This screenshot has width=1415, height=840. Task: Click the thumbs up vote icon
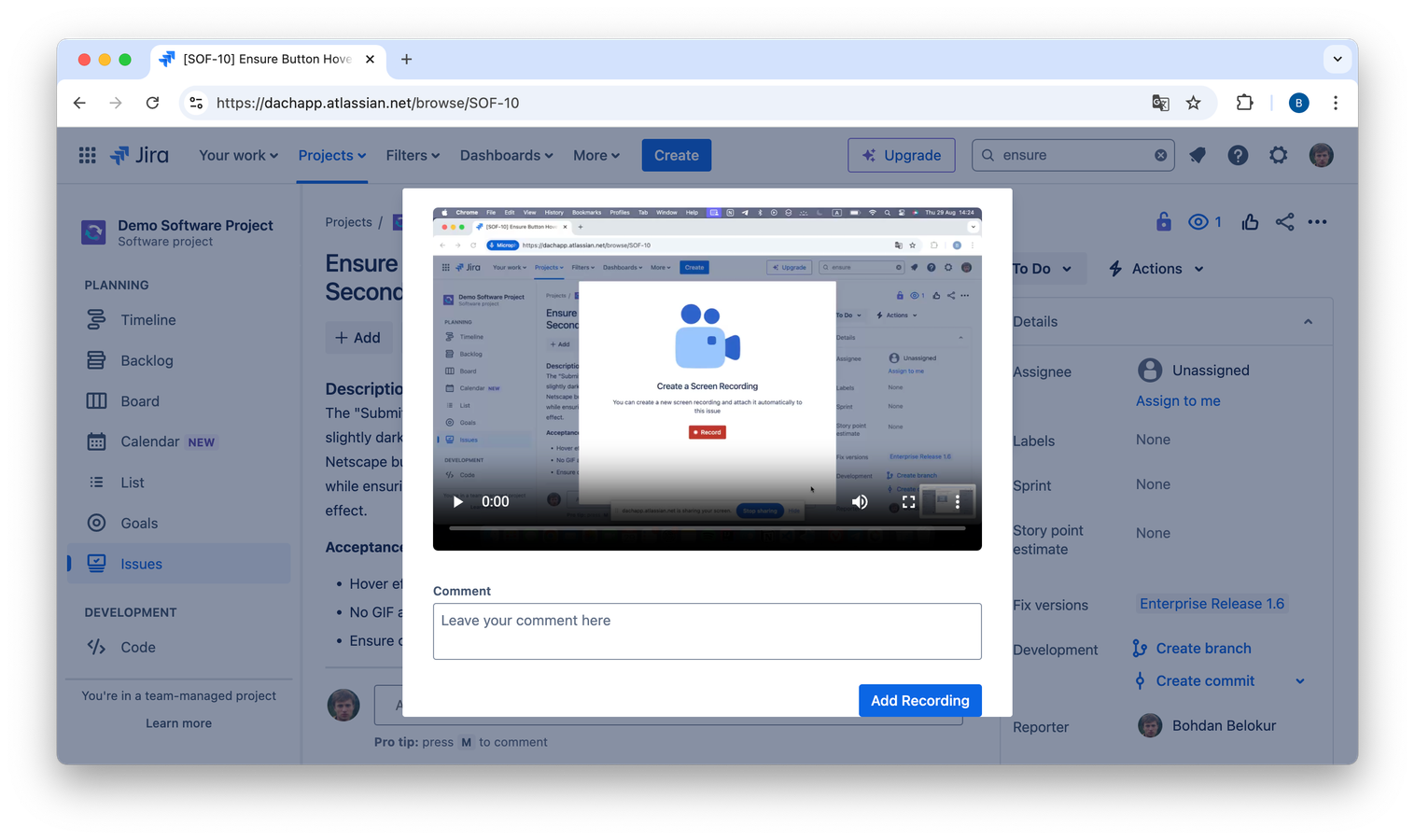coord(1250,221)
